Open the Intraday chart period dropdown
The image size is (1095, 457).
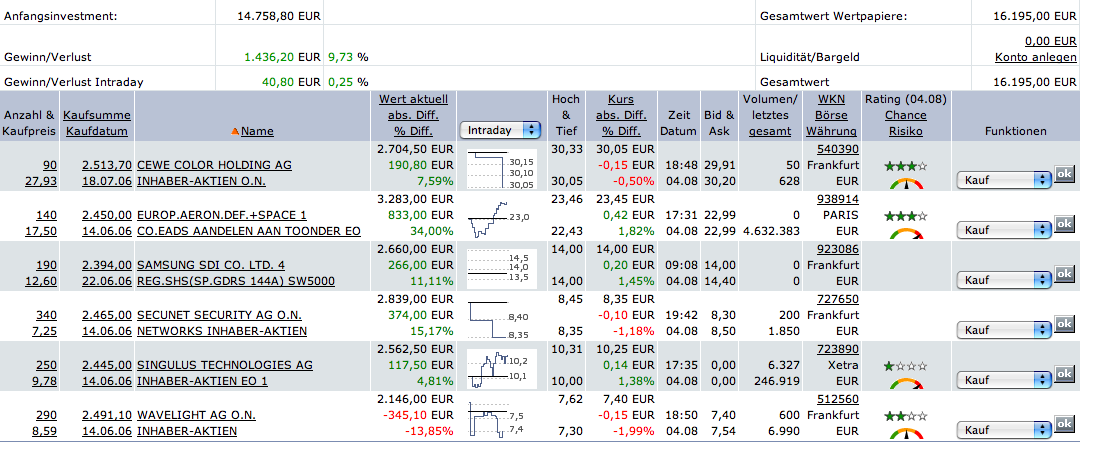coord(500,130)
